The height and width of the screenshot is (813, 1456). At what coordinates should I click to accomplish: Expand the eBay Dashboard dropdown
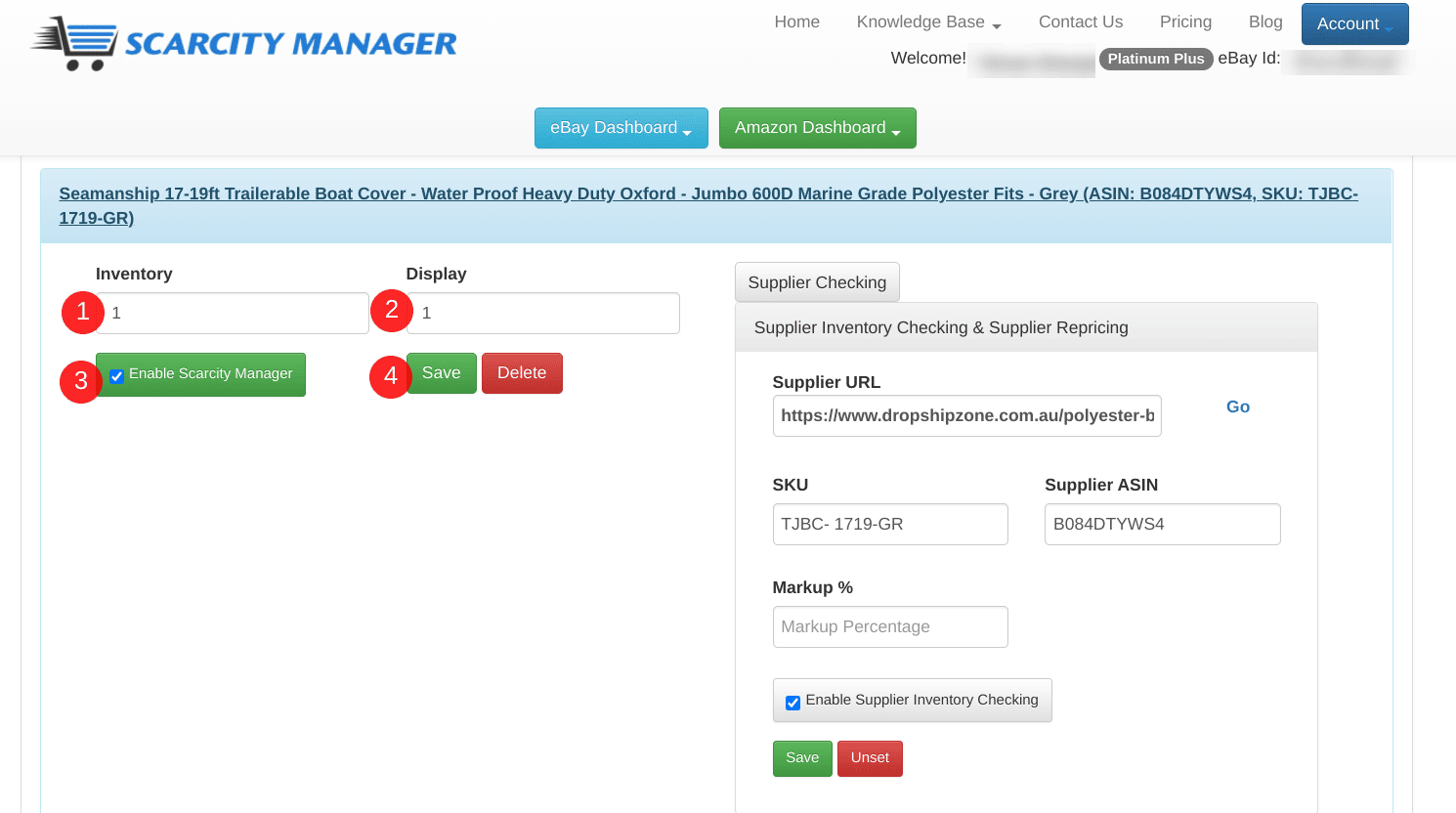621,128
